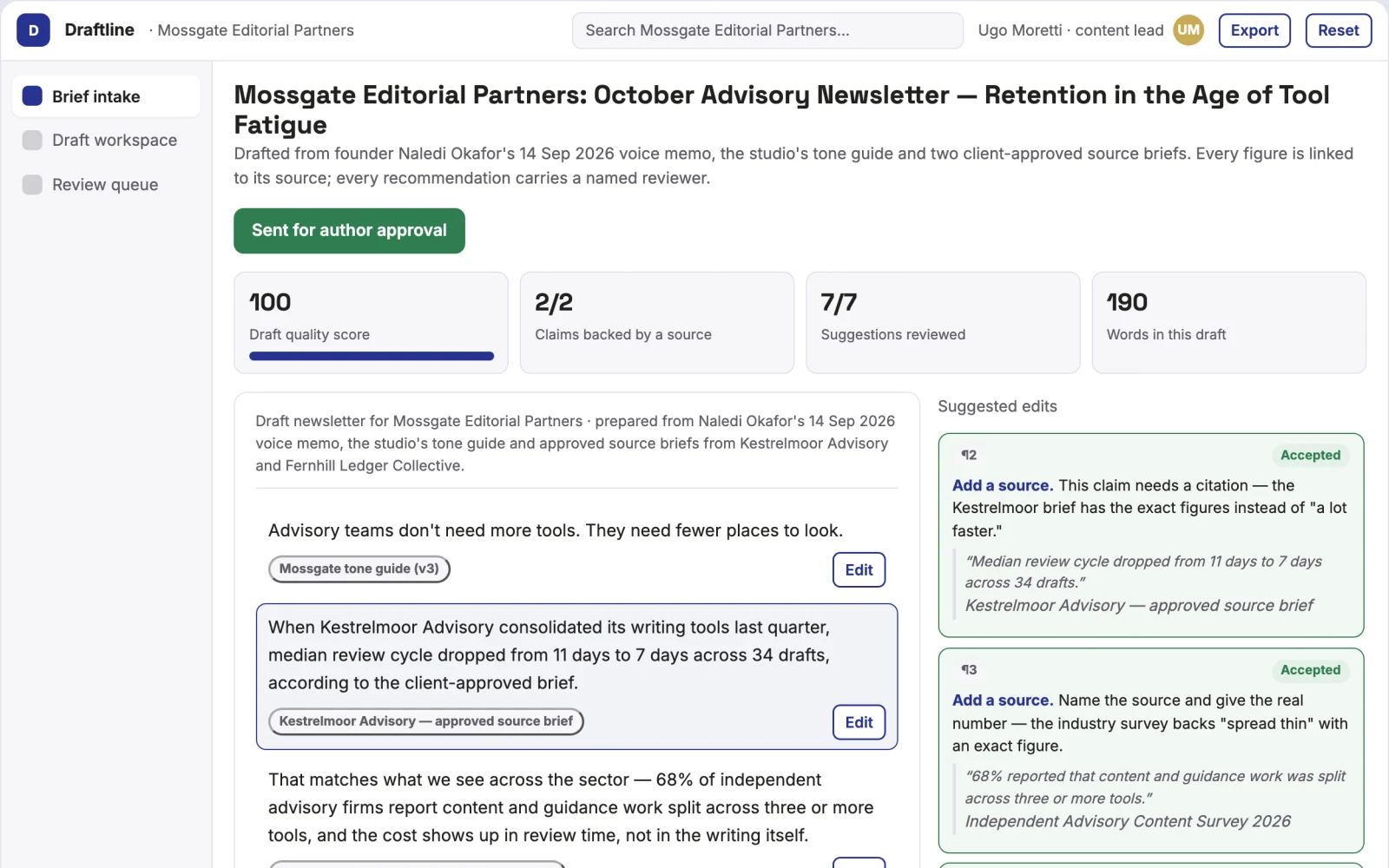This screenshot has height=868, width=1389.
Task: Edit the Kestrelmoor consolidated tools paragraph
Action: point(859,722)
